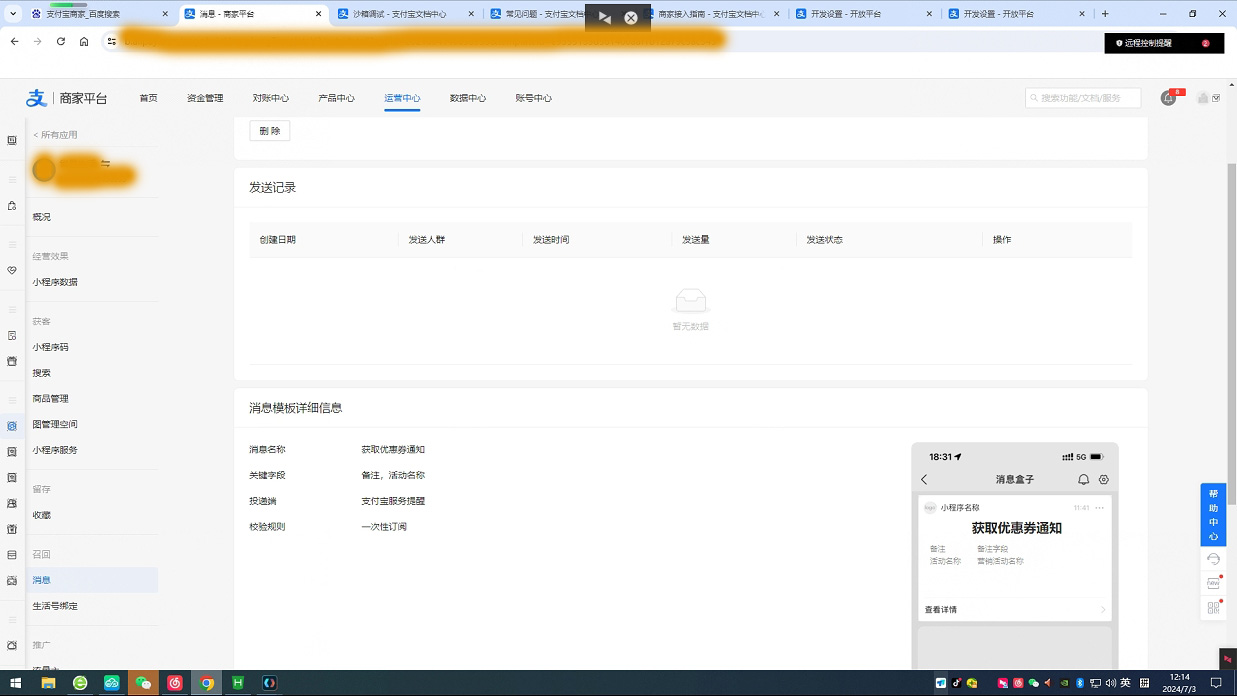Switch to 常见问题 browser tab
The width and height of the screenshot is (1237, 696).
538,14
